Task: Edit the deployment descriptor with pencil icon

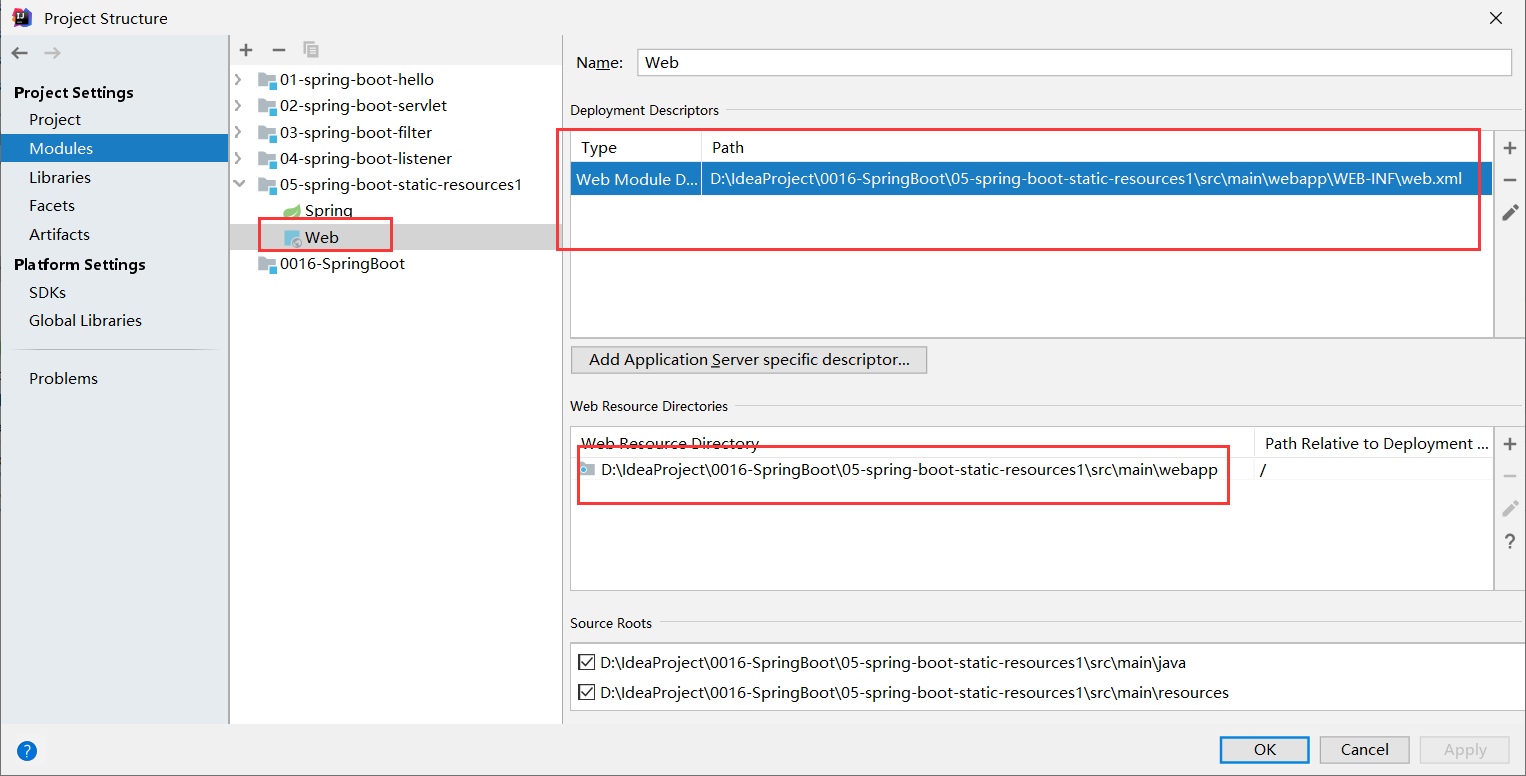Action: tap(1510, 212)
